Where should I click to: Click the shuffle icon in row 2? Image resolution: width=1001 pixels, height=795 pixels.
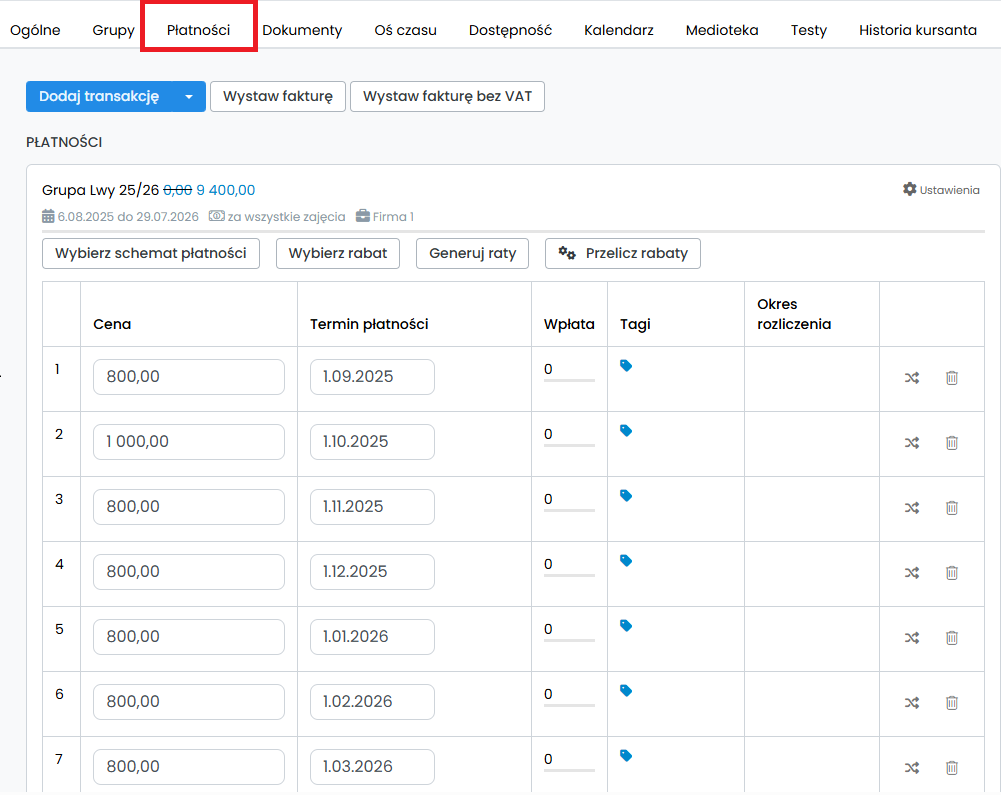point(912,442)
